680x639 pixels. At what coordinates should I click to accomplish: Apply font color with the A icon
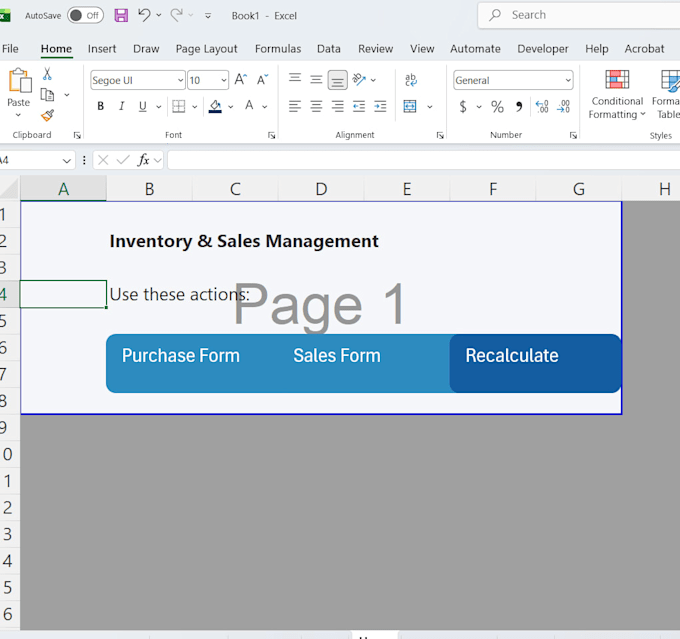[249, 106]
